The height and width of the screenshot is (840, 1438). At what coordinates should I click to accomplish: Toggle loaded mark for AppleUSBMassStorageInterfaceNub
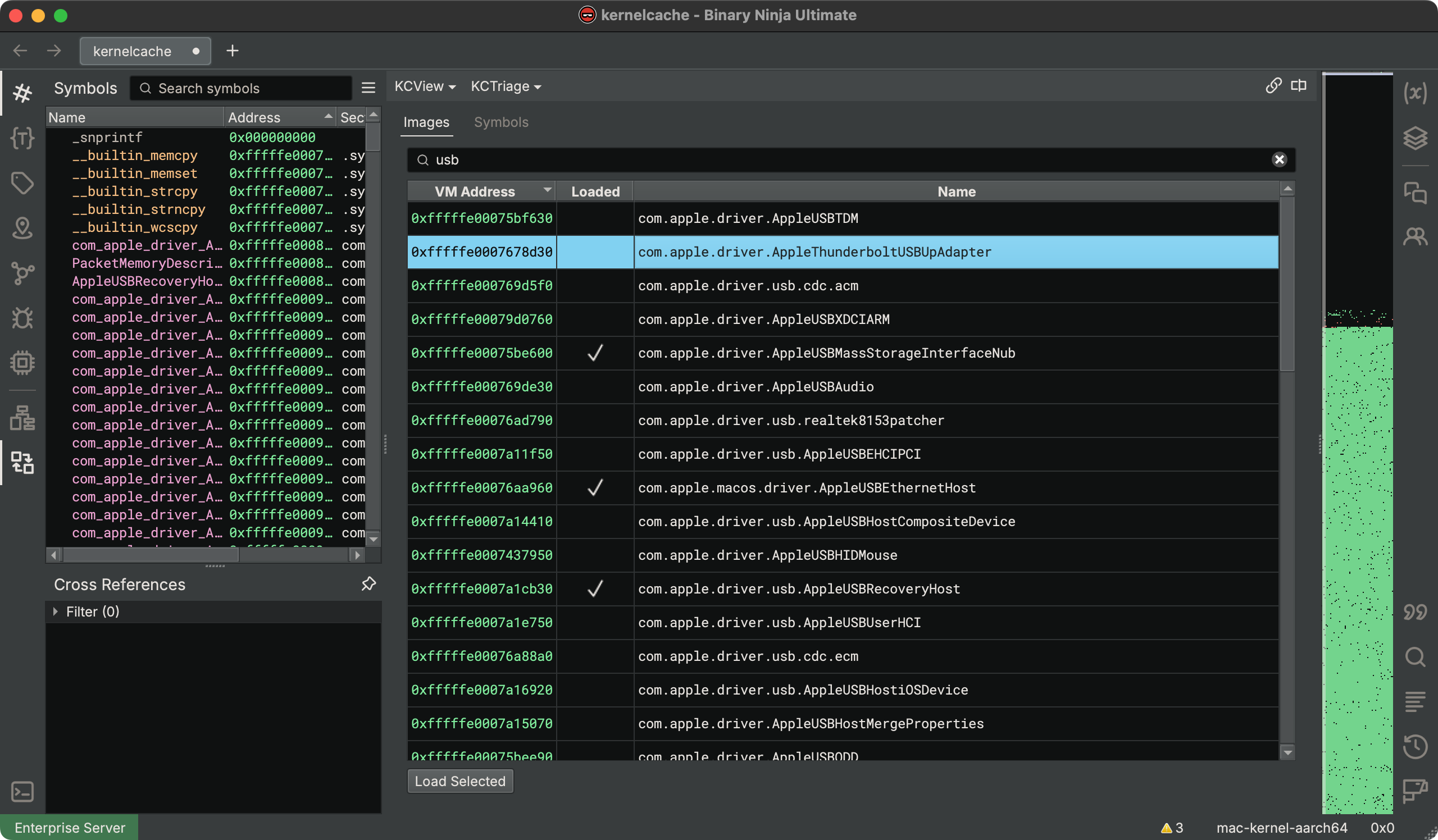click(595, 353)
